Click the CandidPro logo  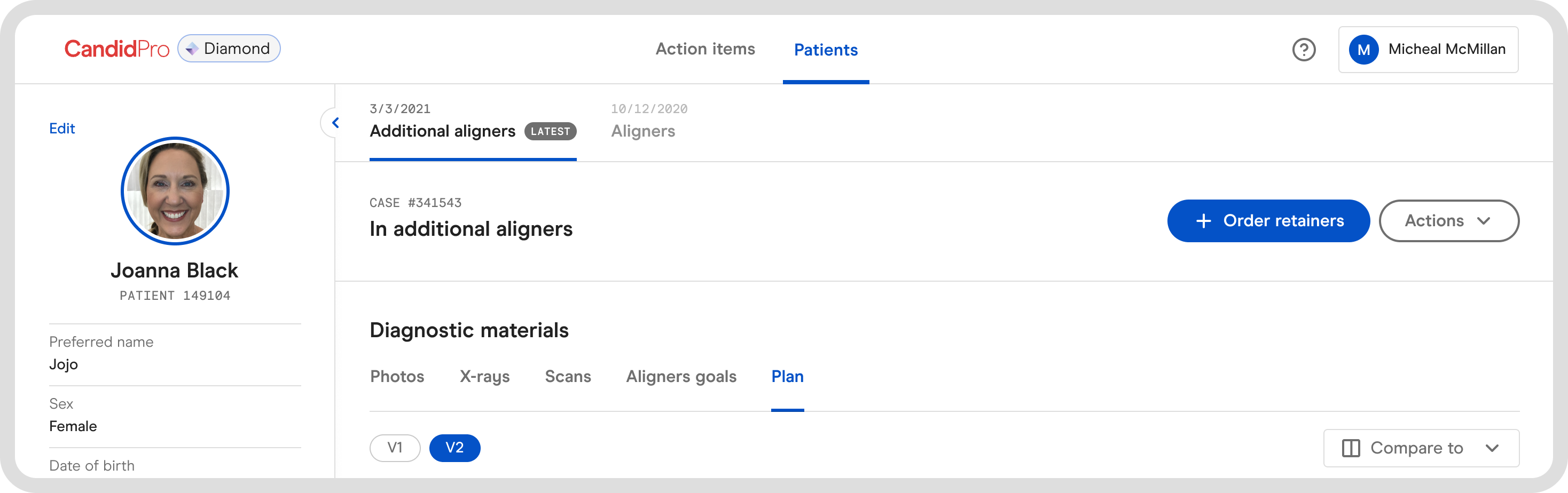117,49
